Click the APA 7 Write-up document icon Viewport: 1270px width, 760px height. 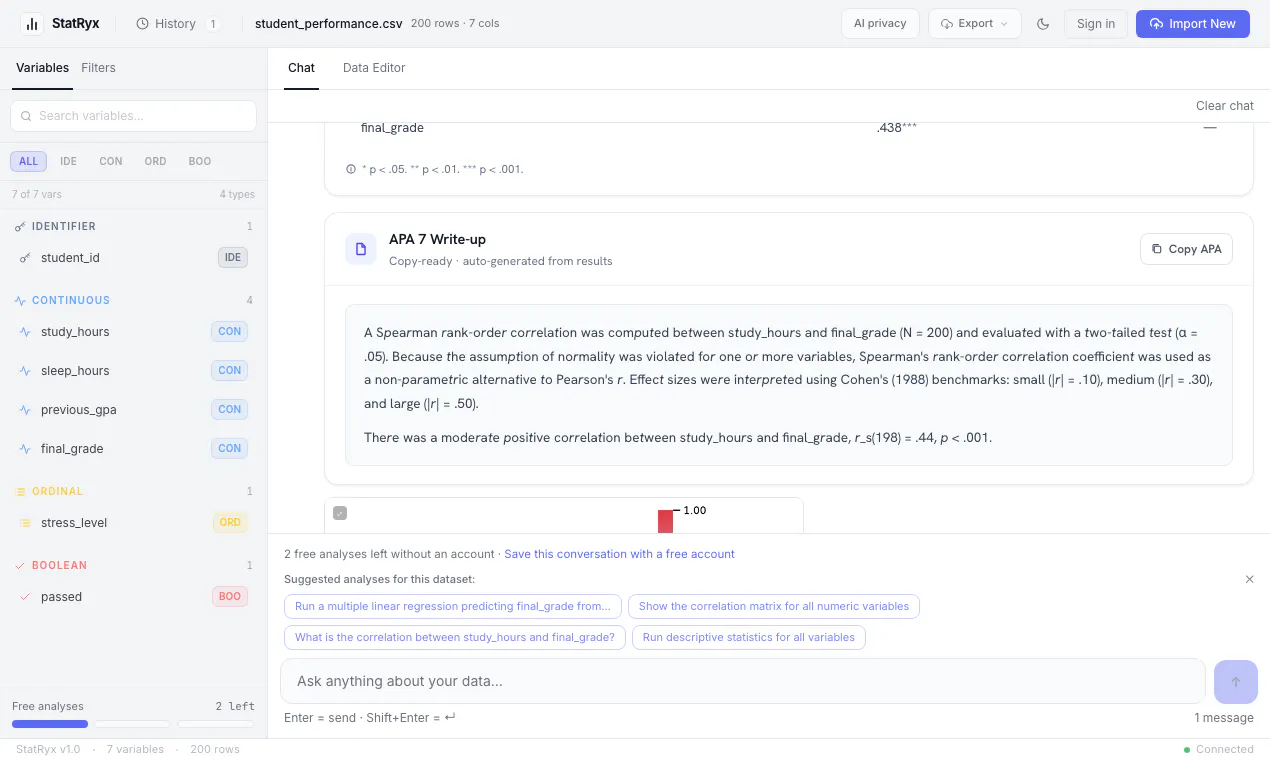click(361, 249)
